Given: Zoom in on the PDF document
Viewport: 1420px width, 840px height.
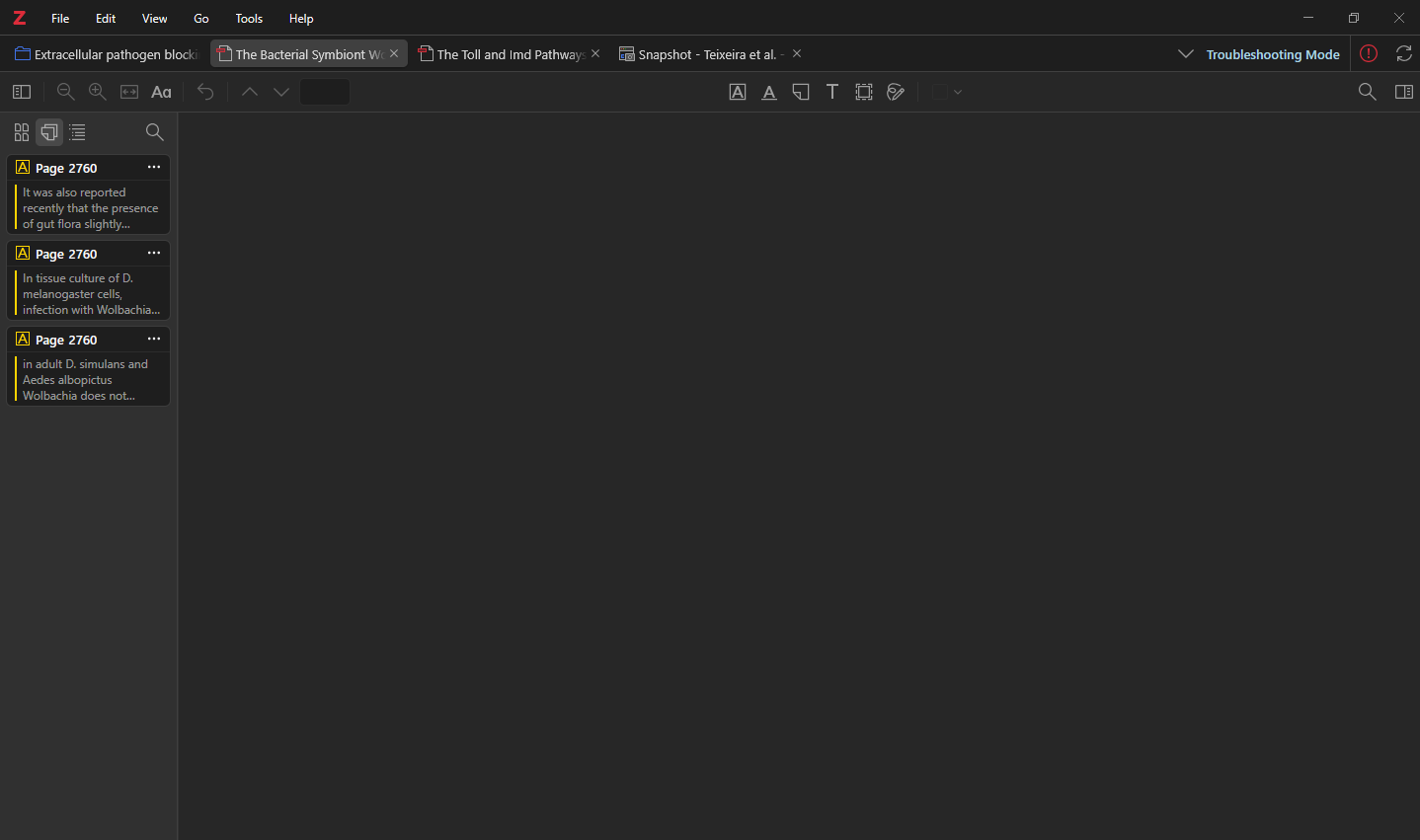Looking at the screenshot, I should (98, 92).
